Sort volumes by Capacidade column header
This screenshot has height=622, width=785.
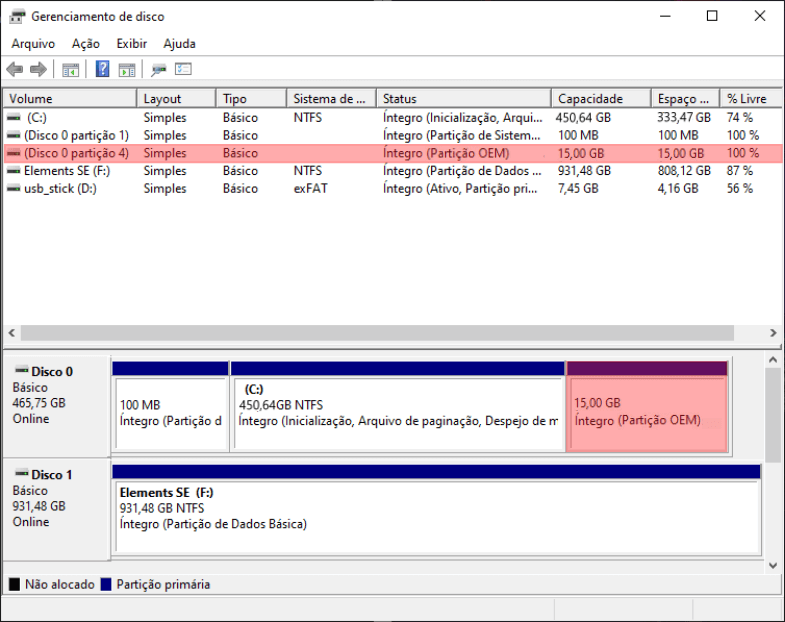click(590, 99)
